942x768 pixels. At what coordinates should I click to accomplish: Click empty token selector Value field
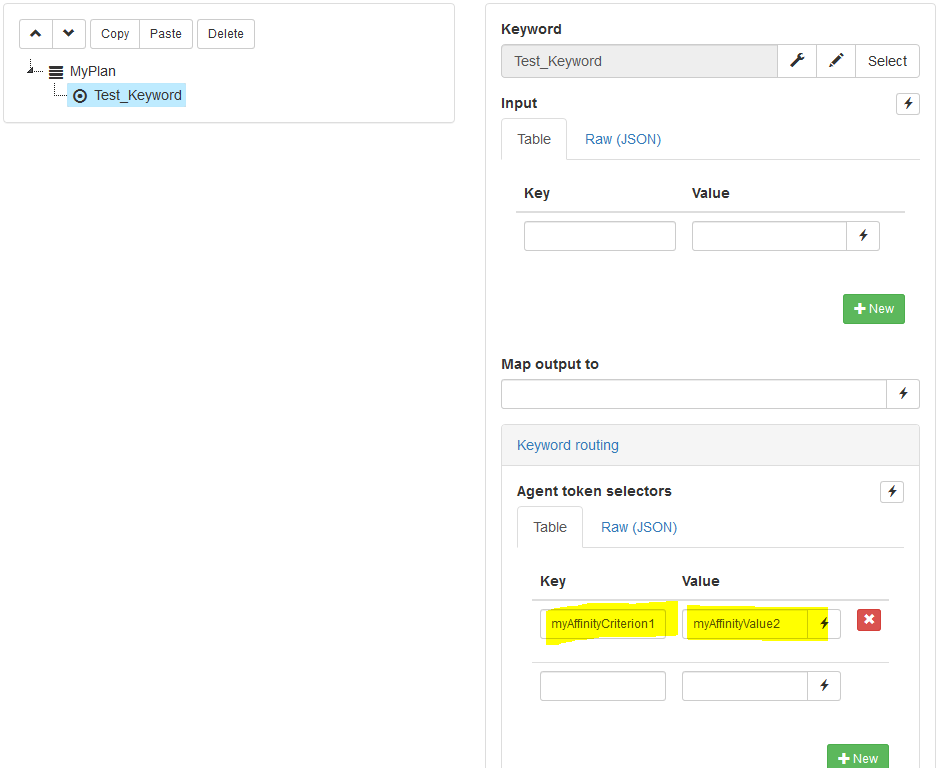tap(745, 686)
